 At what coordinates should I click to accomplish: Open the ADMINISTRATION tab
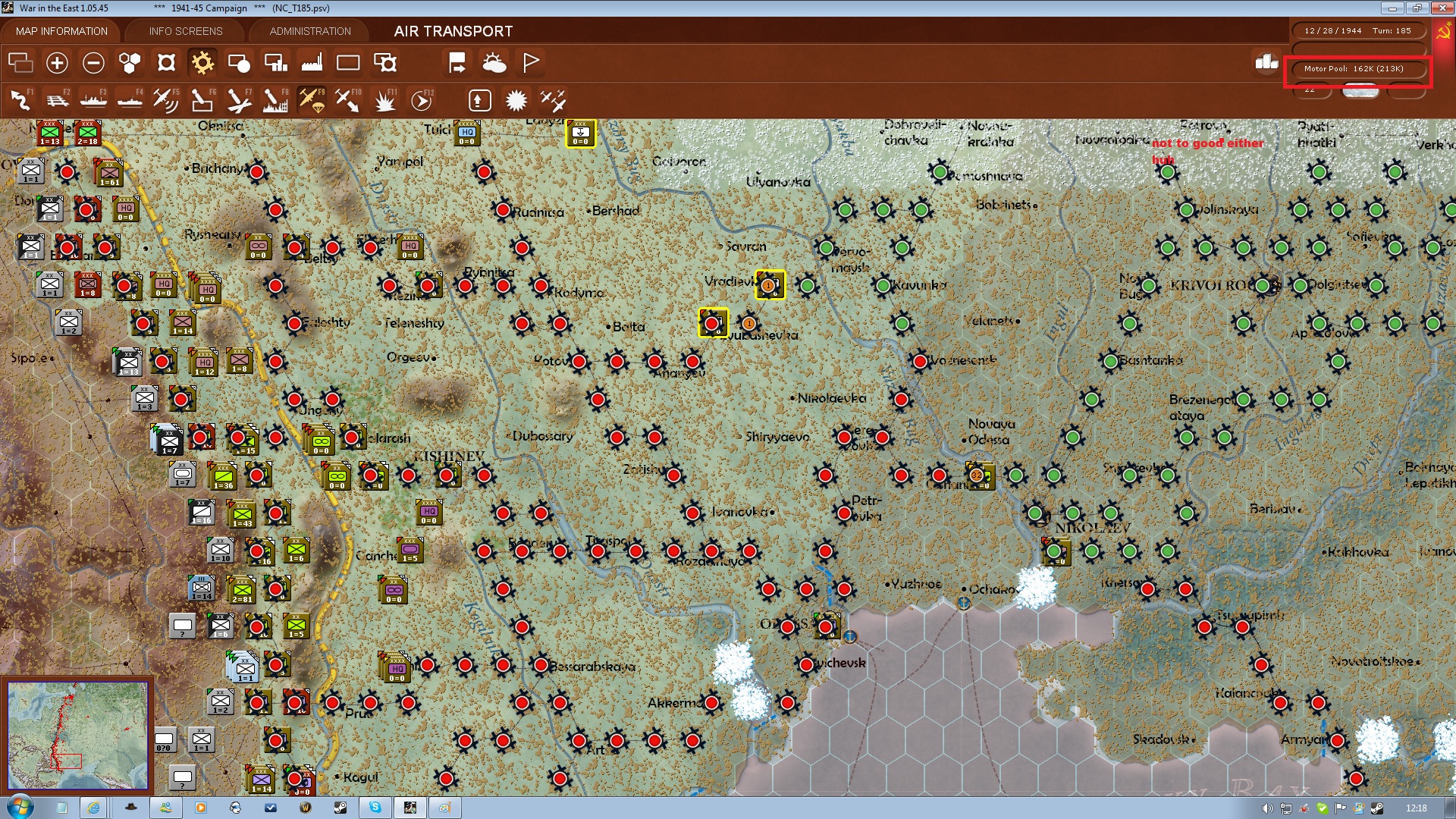coord(310,31)
